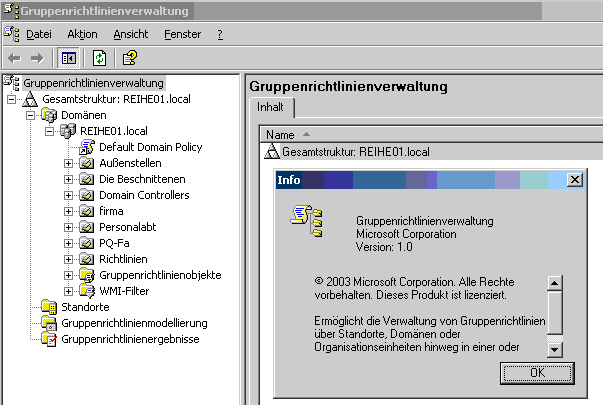Screen dimensions: 603x405
Task: Click the forest icon in the Inhalt list
Action: coord(272,152)
